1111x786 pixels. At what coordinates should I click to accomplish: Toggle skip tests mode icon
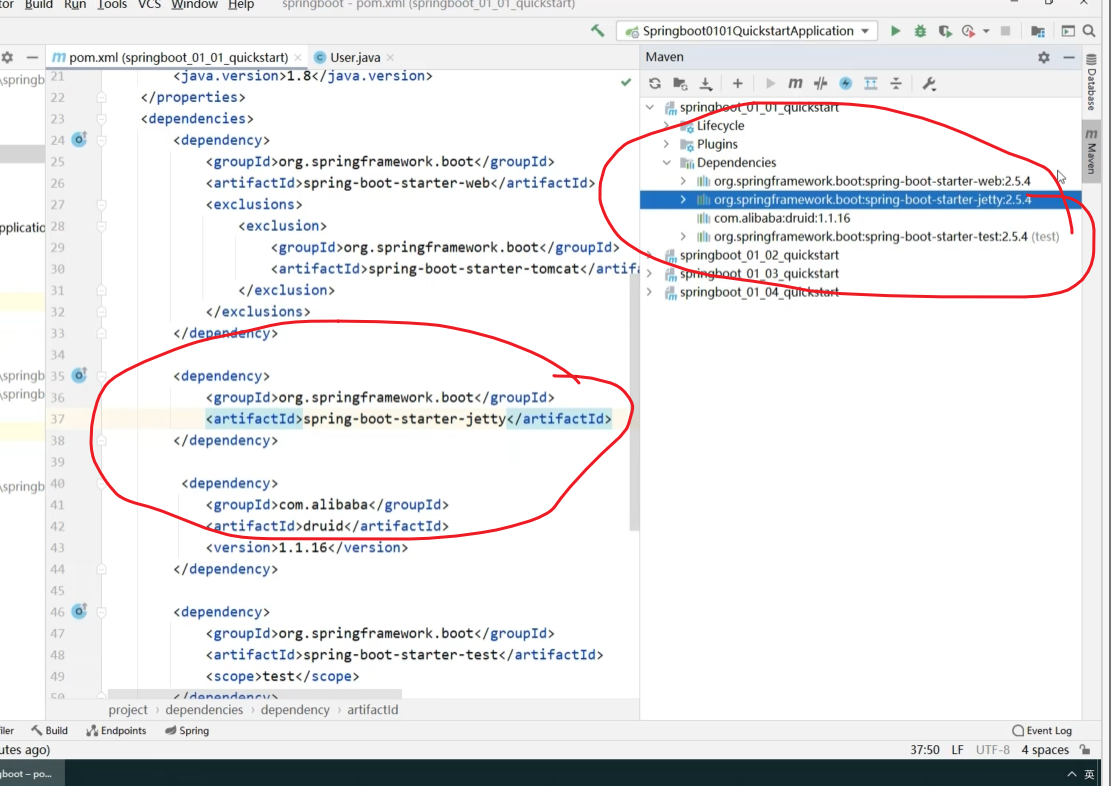click(820, 84)
